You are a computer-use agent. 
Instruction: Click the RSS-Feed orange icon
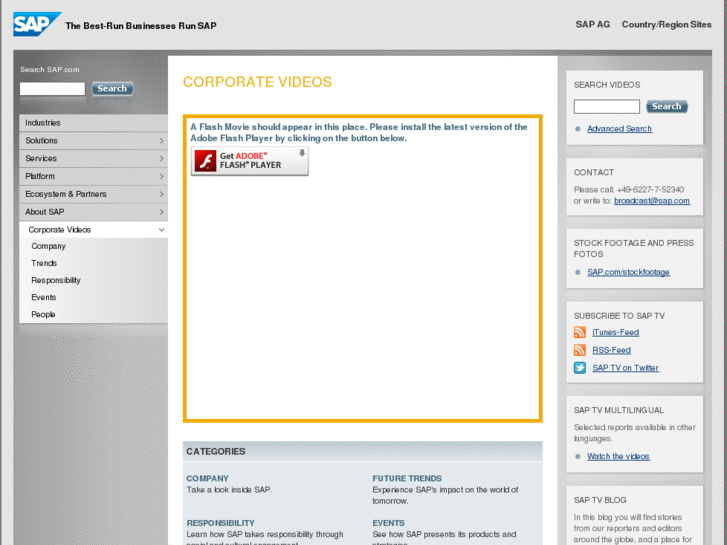[580, 350]
